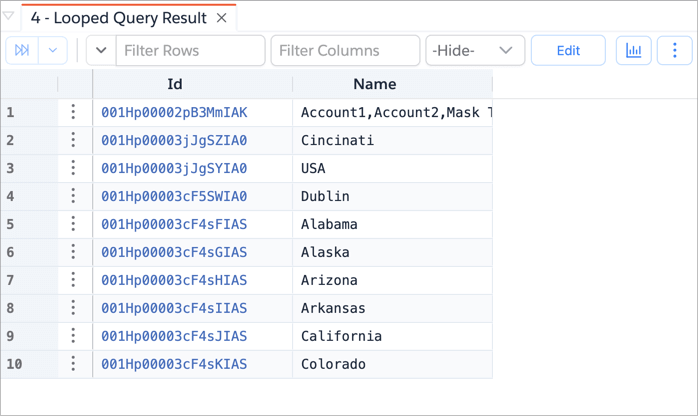Open the -Hide- dropdown
The image size is (698, 416).
coord(475,51)
